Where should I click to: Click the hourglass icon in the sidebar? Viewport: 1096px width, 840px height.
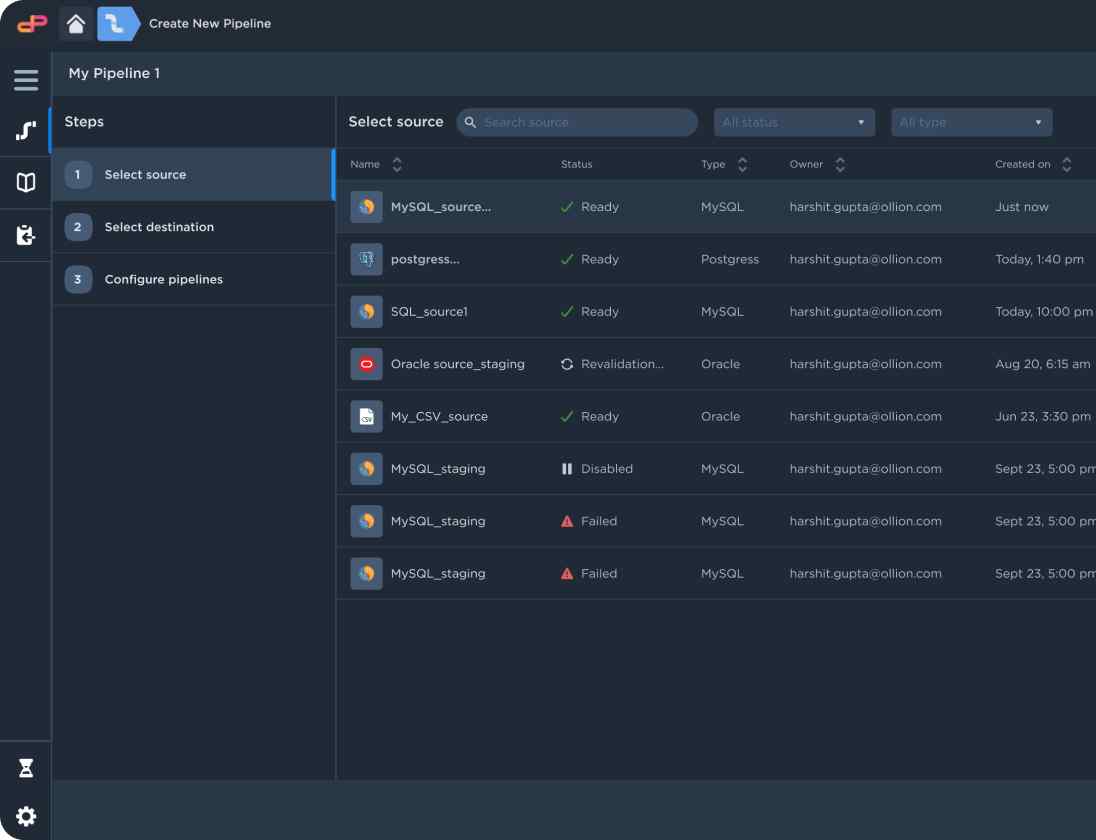[26, 768]
